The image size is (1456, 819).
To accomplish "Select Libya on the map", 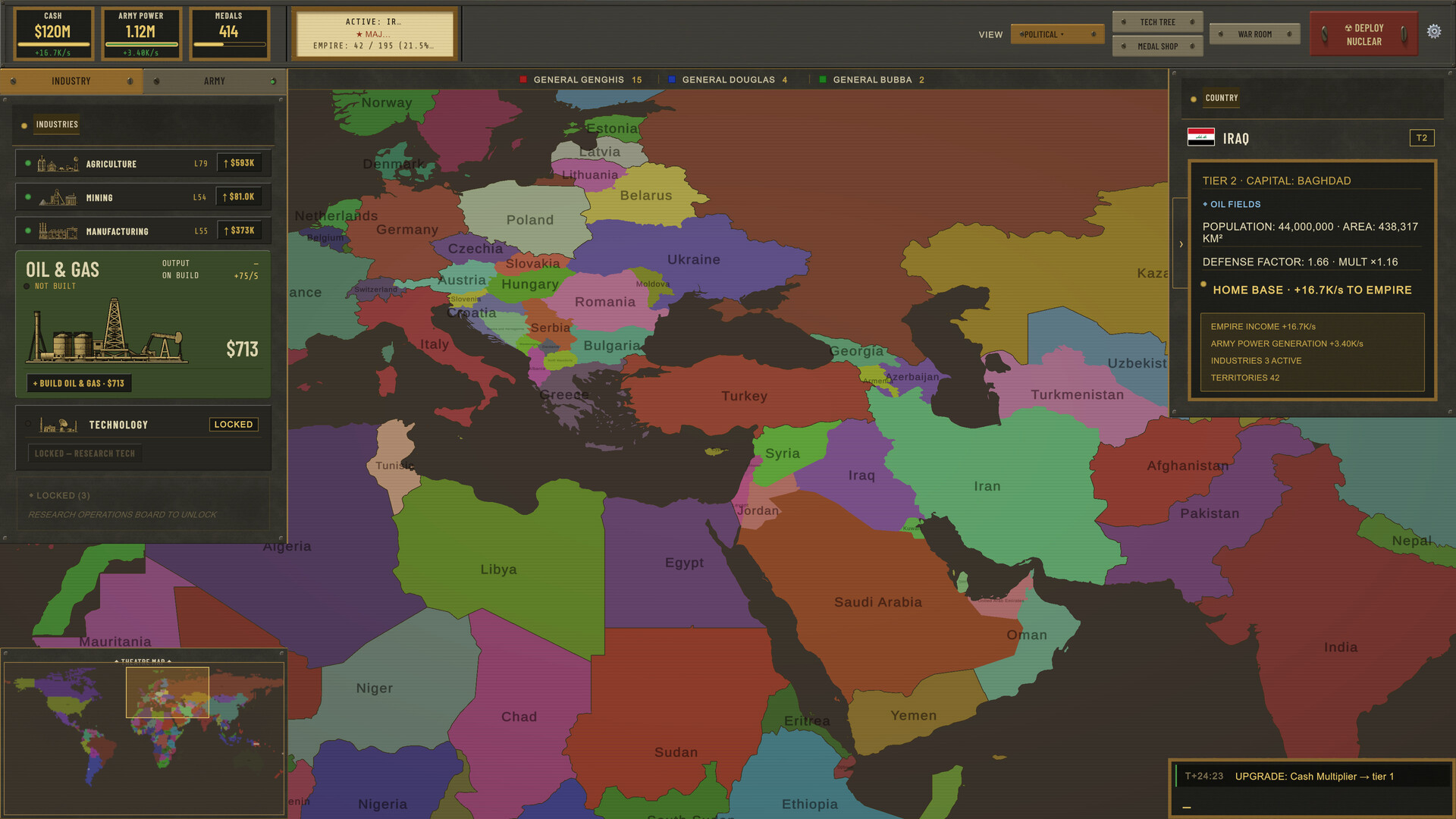I will pyautogui.click(x=498, y=570).
